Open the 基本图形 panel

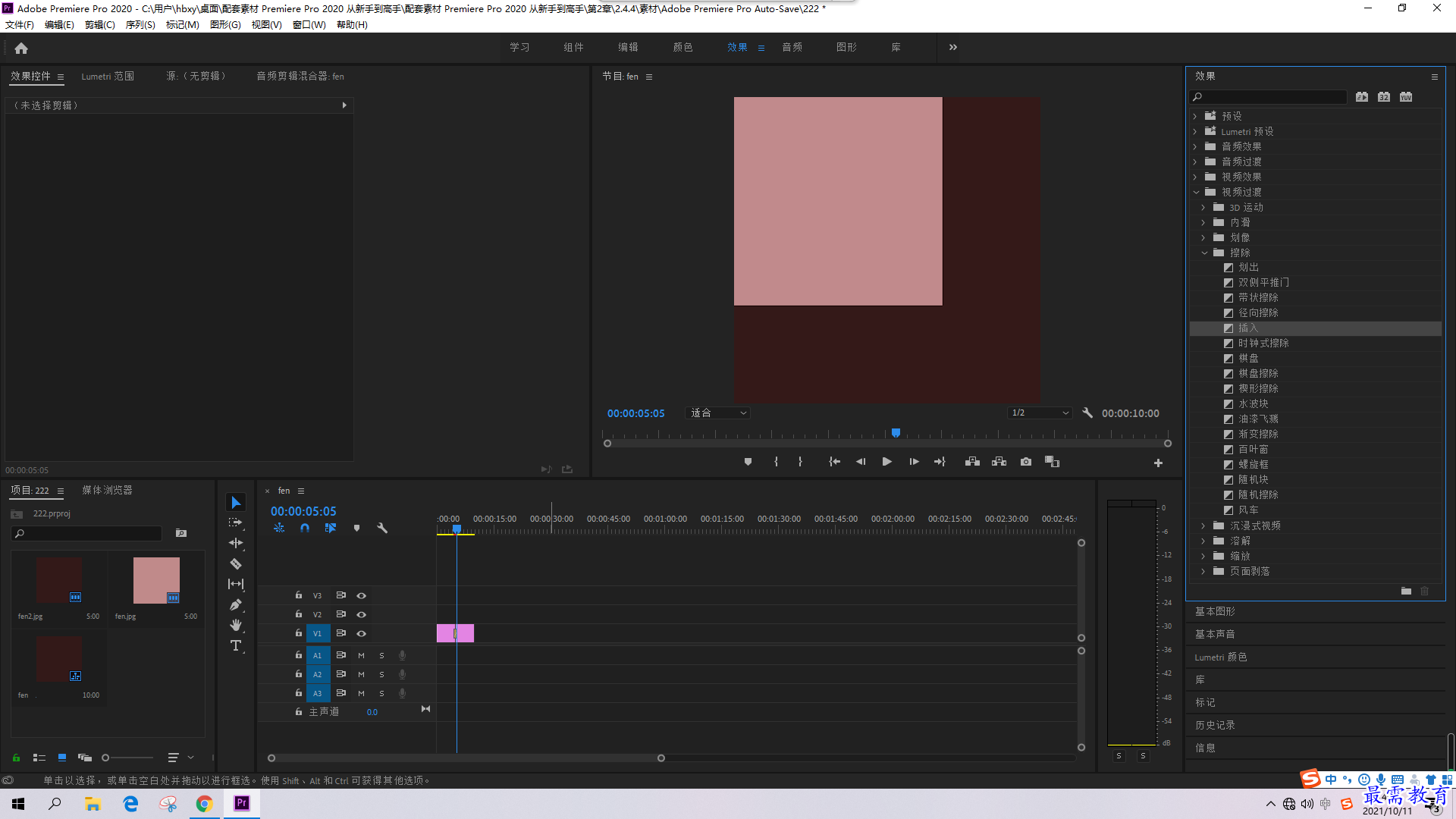click(1215, 611)
